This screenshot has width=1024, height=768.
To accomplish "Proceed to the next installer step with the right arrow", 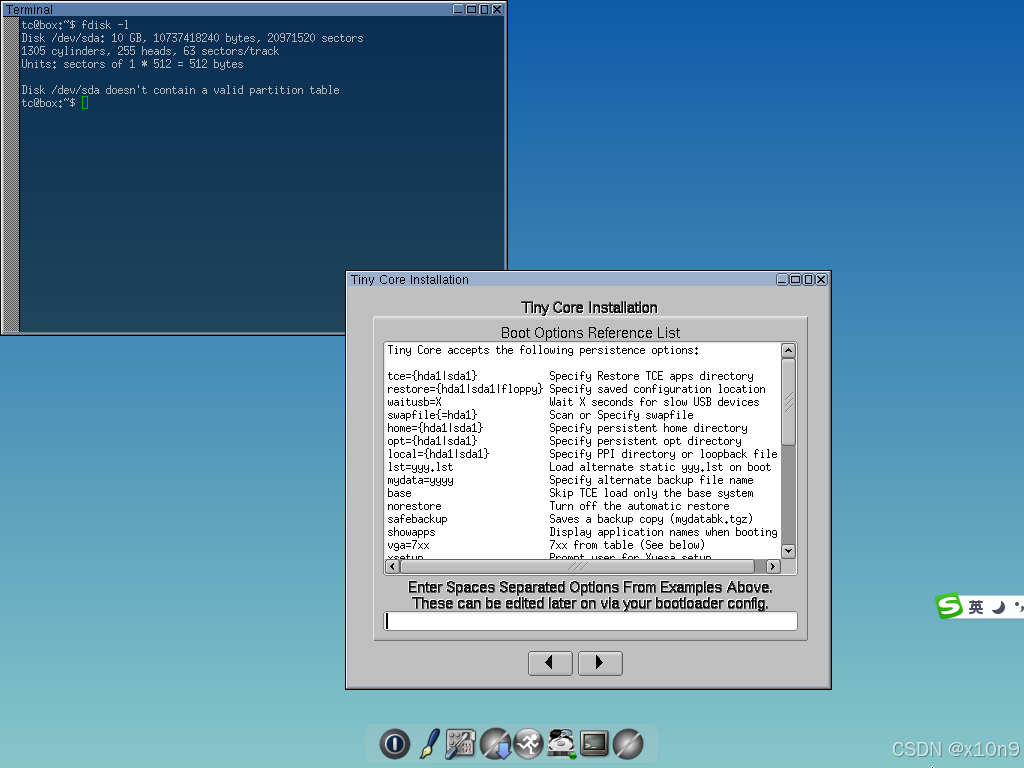I will [x=600, y=663].
